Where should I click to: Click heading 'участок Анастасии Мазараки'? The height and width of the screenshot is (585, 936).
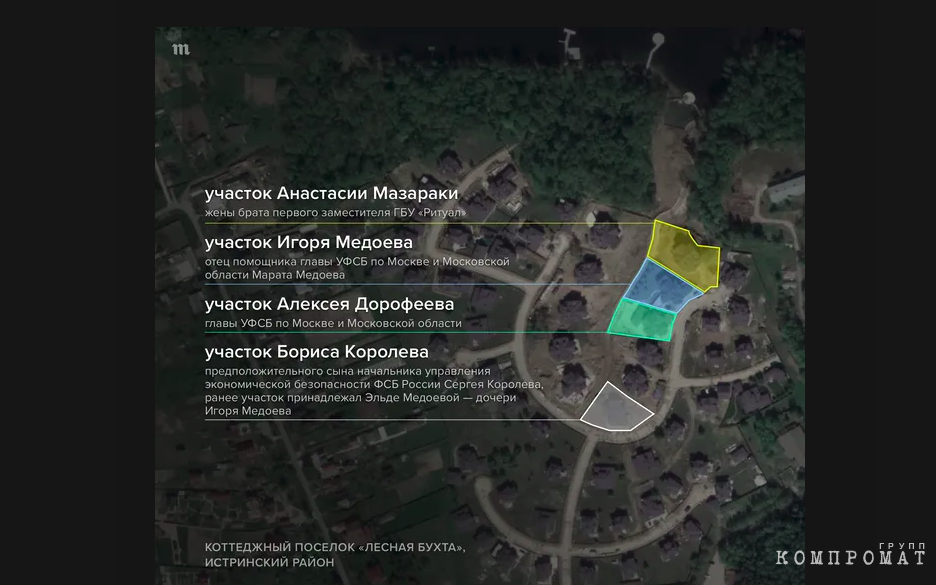coord(331,193)
